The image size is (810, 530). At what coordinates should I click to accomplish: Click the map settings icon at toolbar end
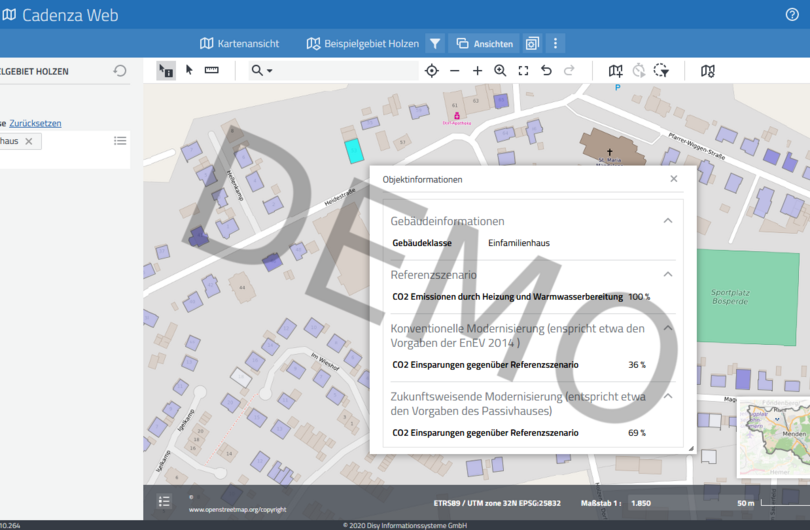708,71
